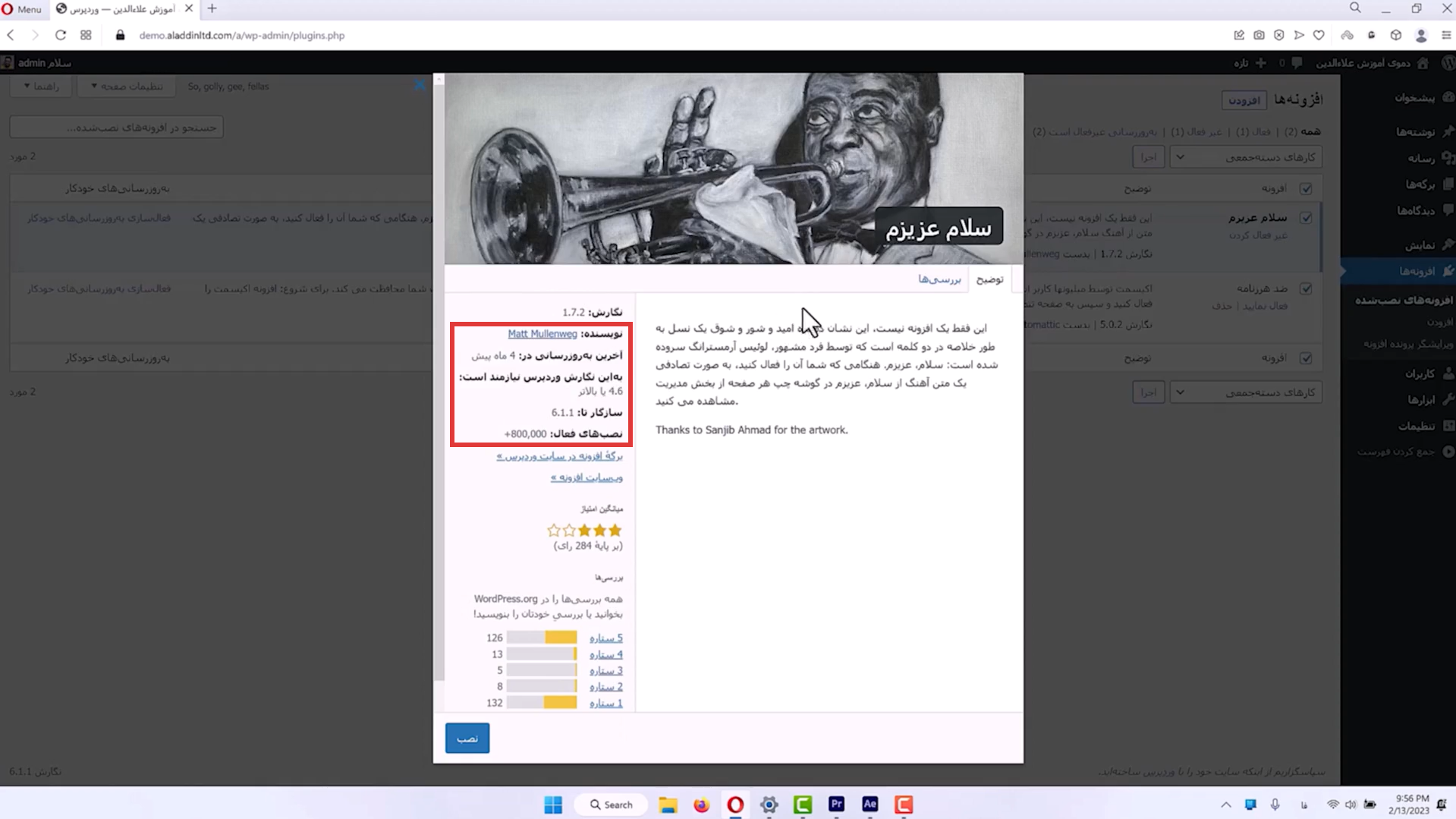Screen dimensions: 1456x819
Task: Open ابزارها (Tools) in the WordPress sidebar
Action: [1420, 399]
